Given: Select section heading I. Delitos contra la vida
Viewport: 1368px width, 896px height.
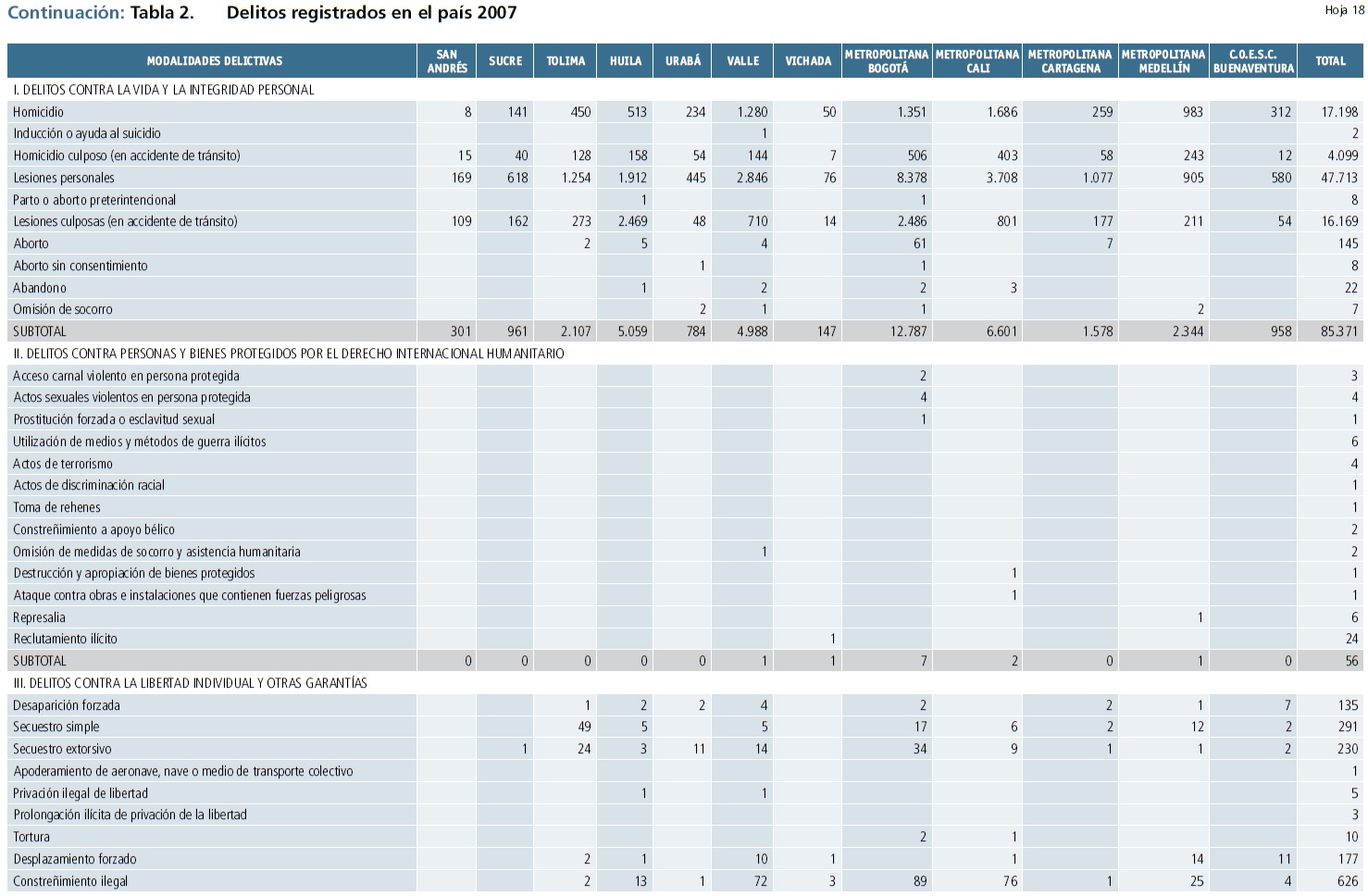Looking at the screenshot, I should (164, 90).
